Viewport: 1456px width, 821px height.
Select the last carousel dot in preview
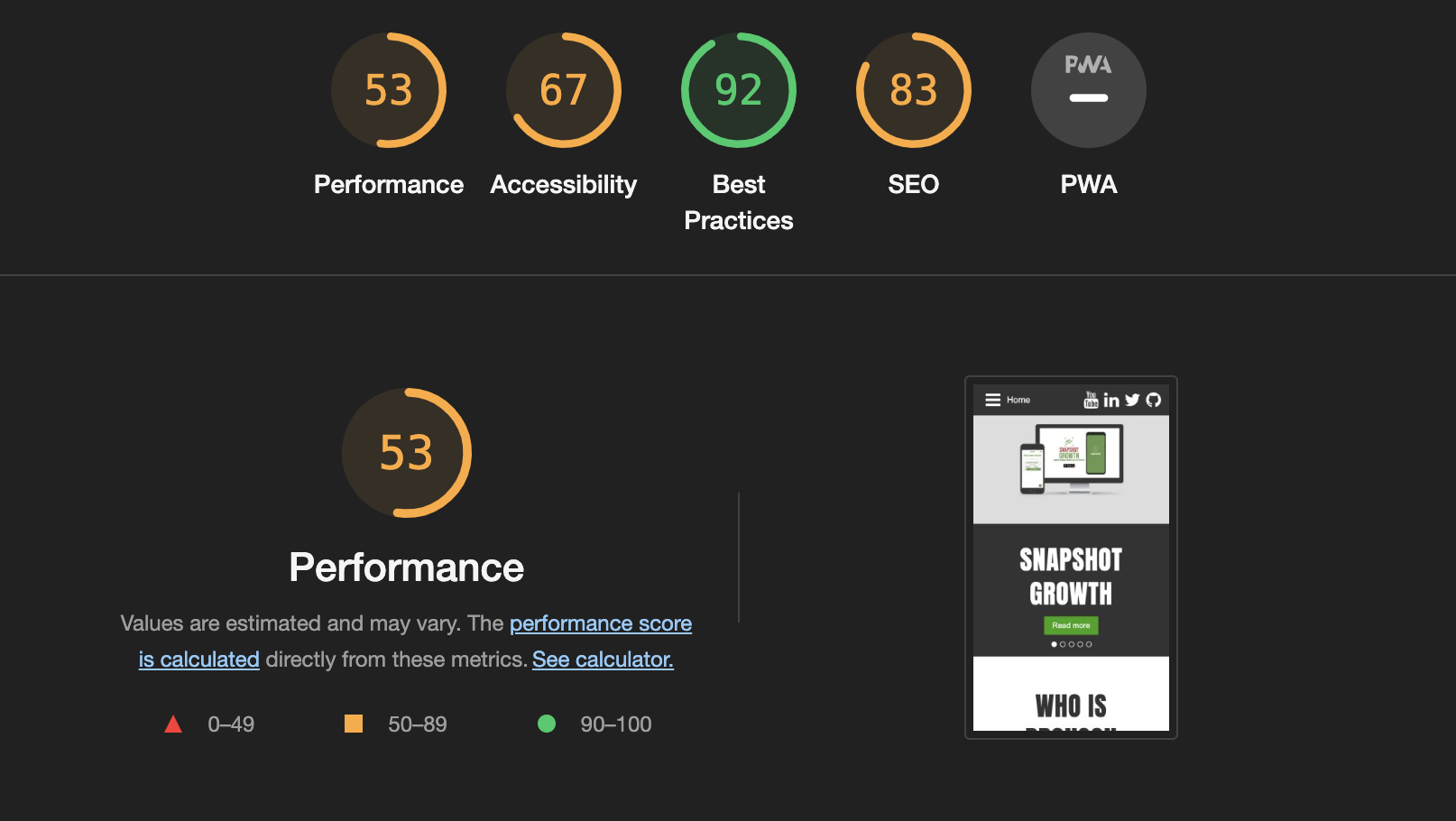click(1089, 644)
